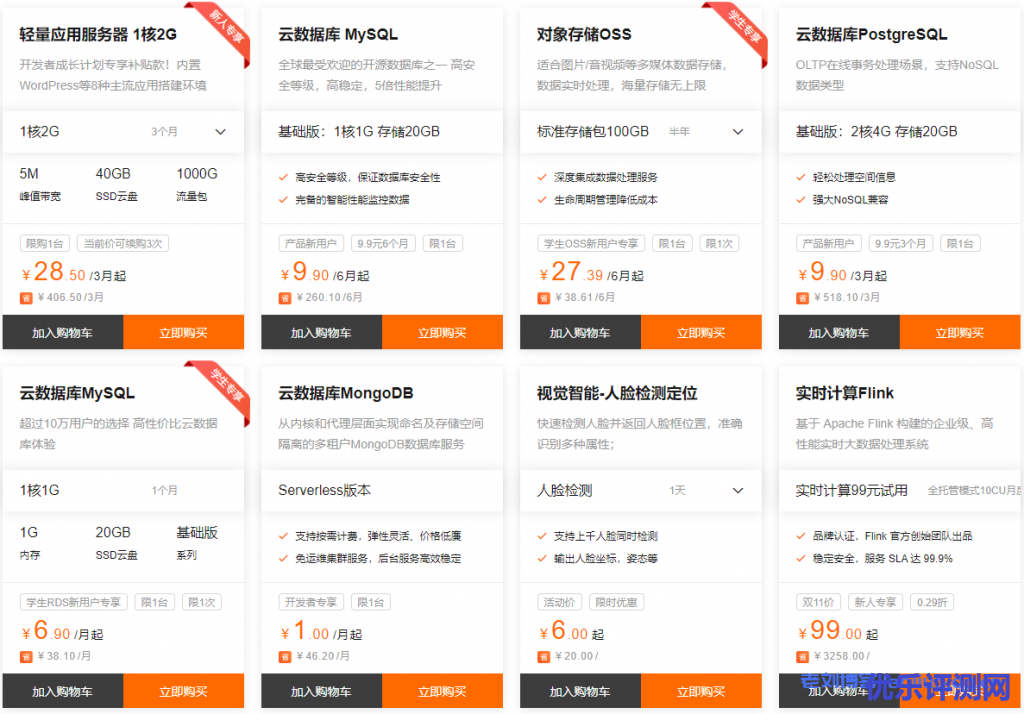Expand the 1核2G 3个月 spec dropdown
Screen dimensions: 1024x714
(220, 132)
